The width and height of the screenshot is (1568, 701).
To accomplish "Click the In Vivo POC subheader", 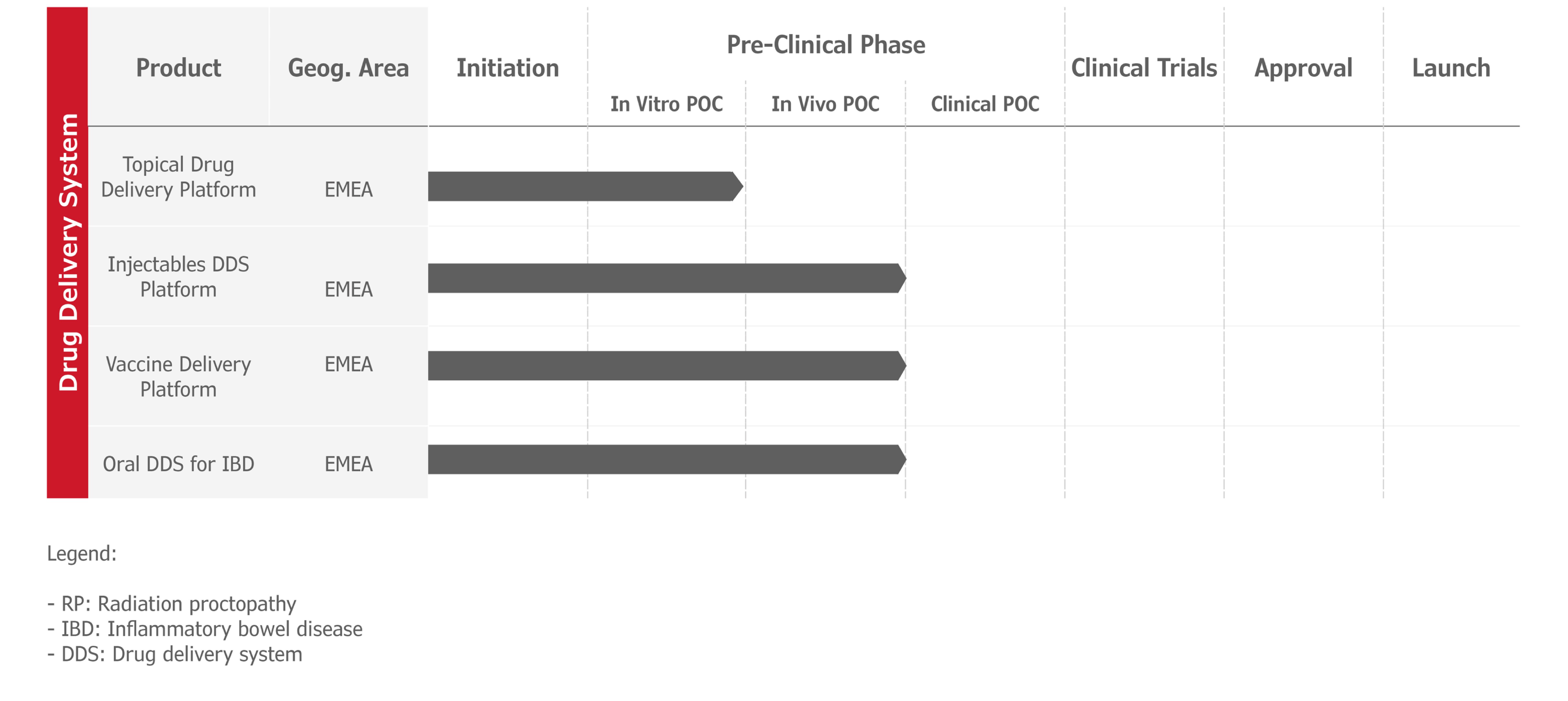I will 825,104.
